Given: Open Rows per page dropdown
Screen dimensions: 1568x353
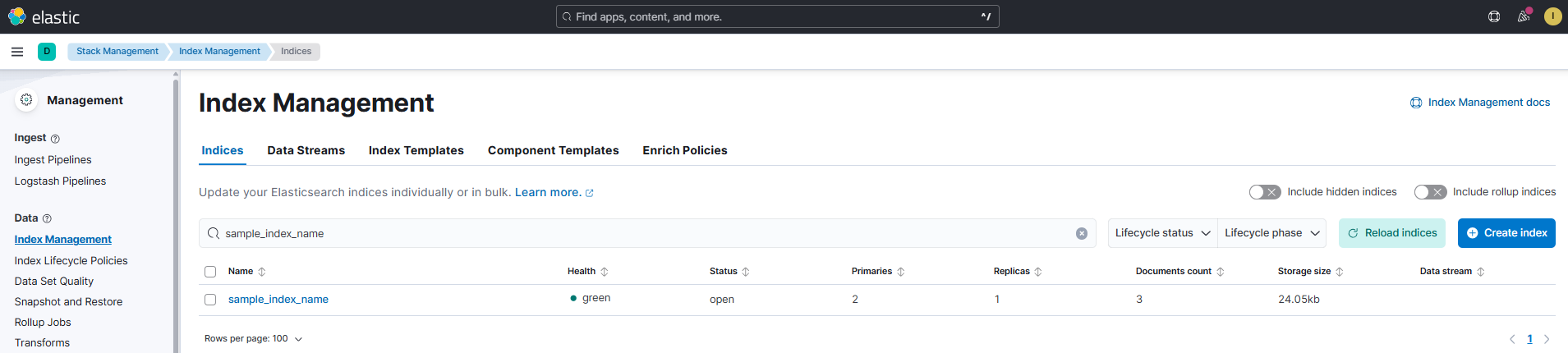Looking at the screenshot, I should point(253,339).
